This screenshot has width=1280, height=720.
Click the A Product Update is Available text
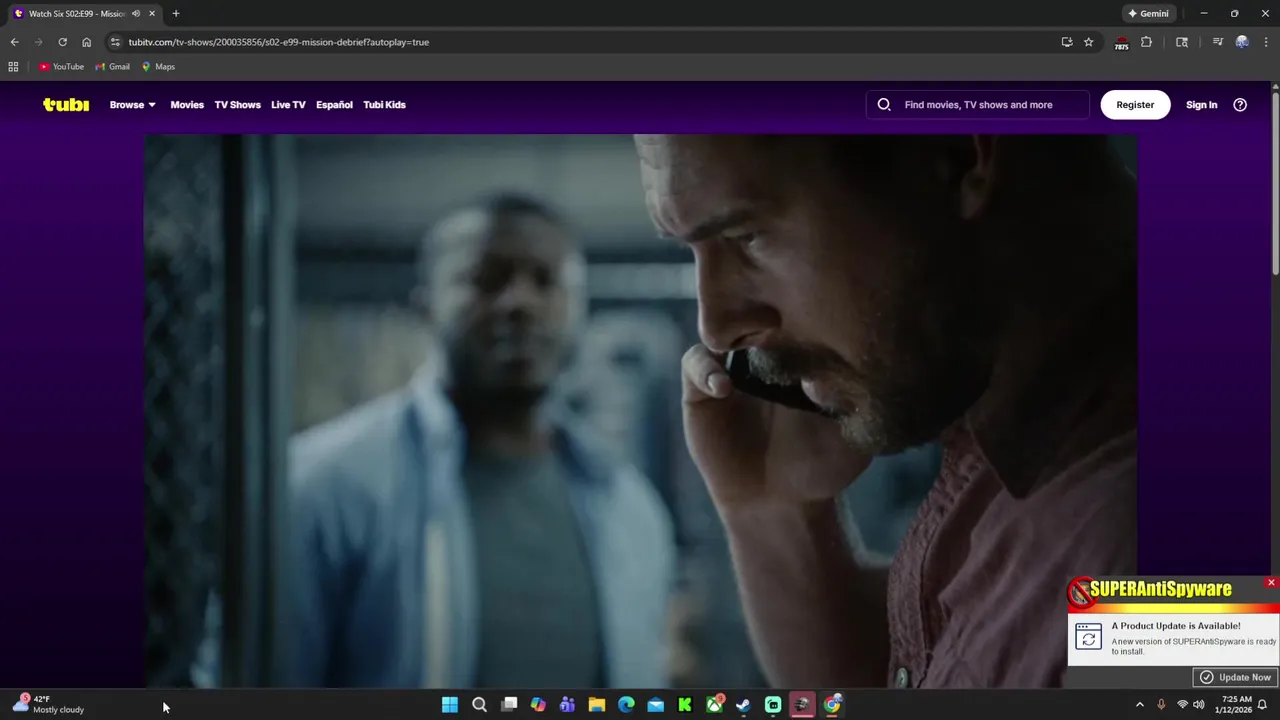pos(1176,626)
